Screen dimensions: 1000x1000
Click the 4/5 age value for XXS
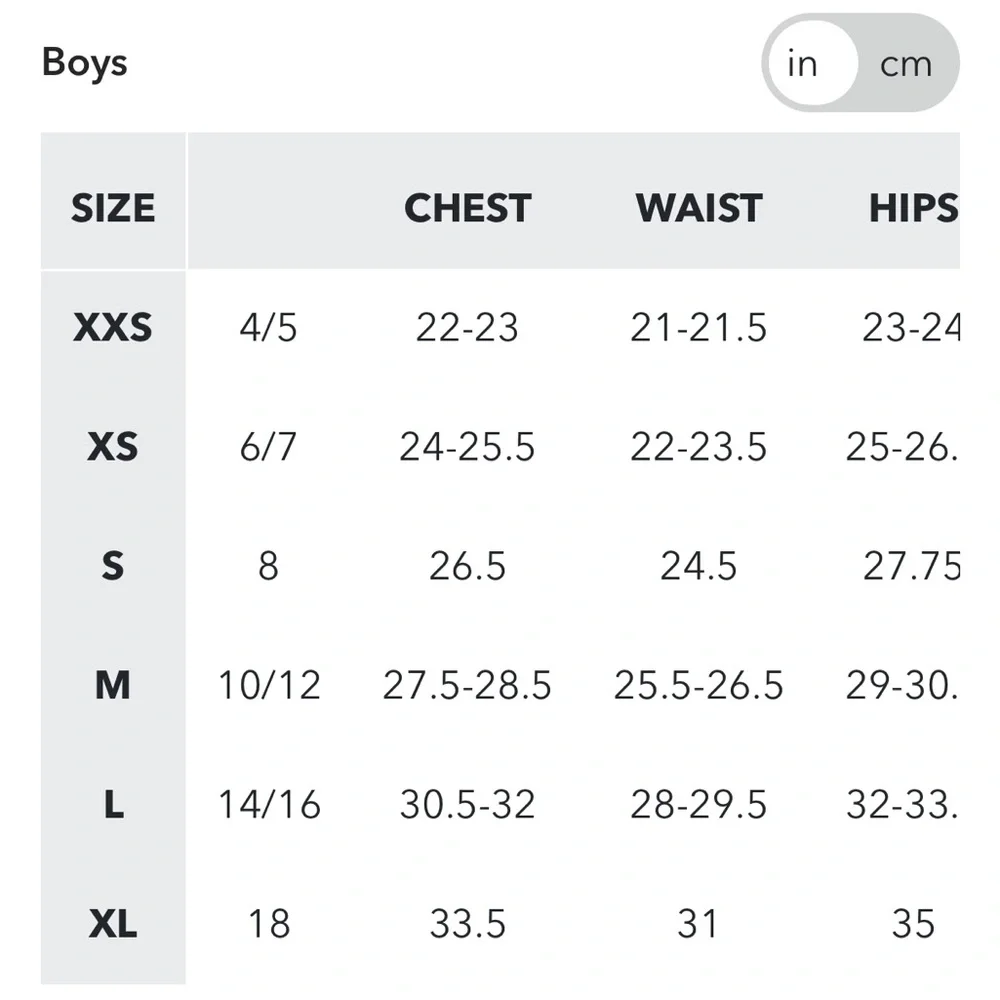(269, 327)
